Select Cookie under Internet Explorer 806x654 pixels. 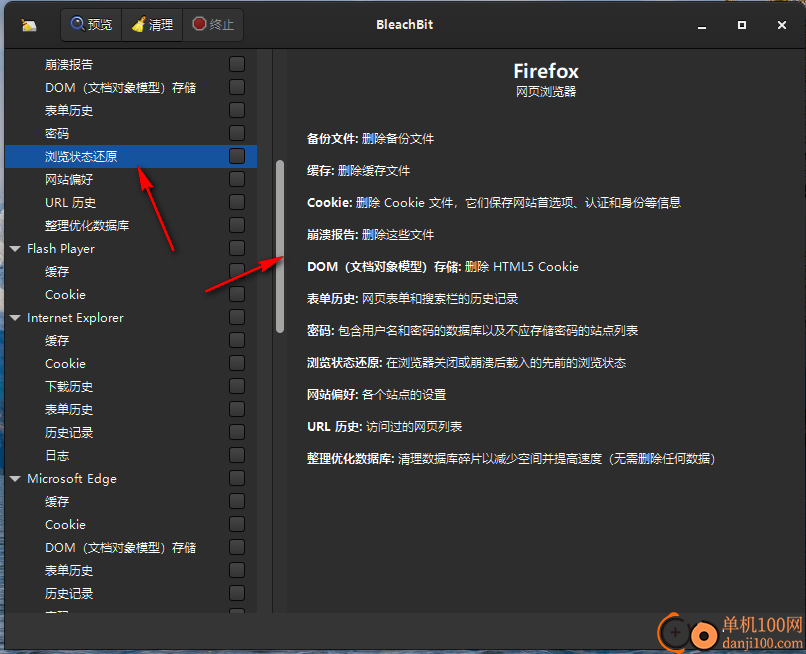pos(131,363)
